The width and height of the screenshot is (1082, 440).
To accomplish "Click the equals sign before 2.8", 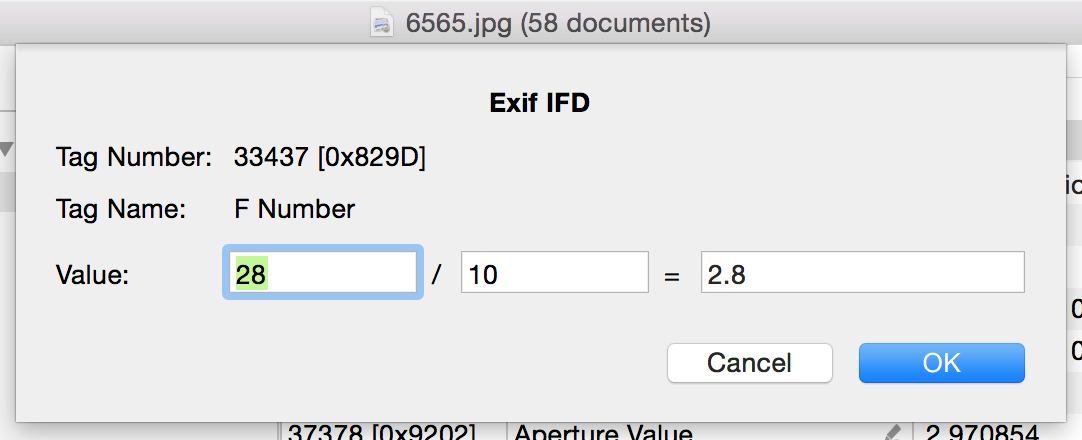I will [672, 275].
